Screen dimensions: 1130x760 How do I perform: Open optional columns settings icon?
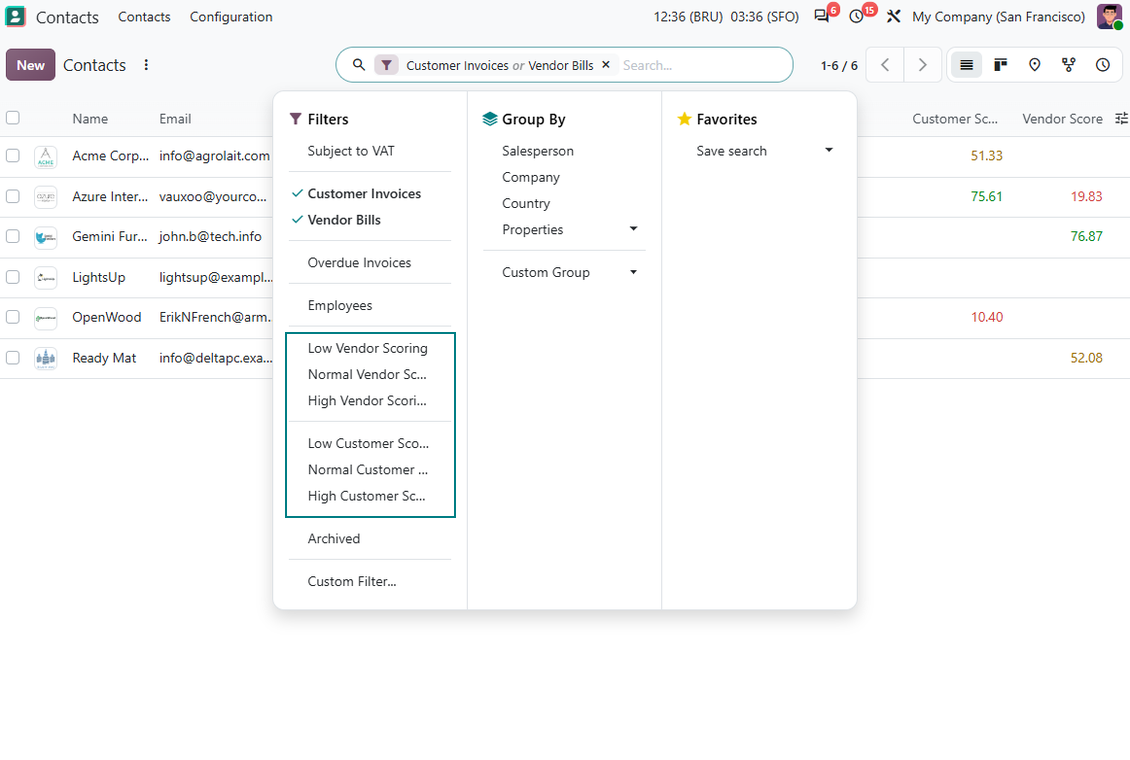[x=1121, y=119]
